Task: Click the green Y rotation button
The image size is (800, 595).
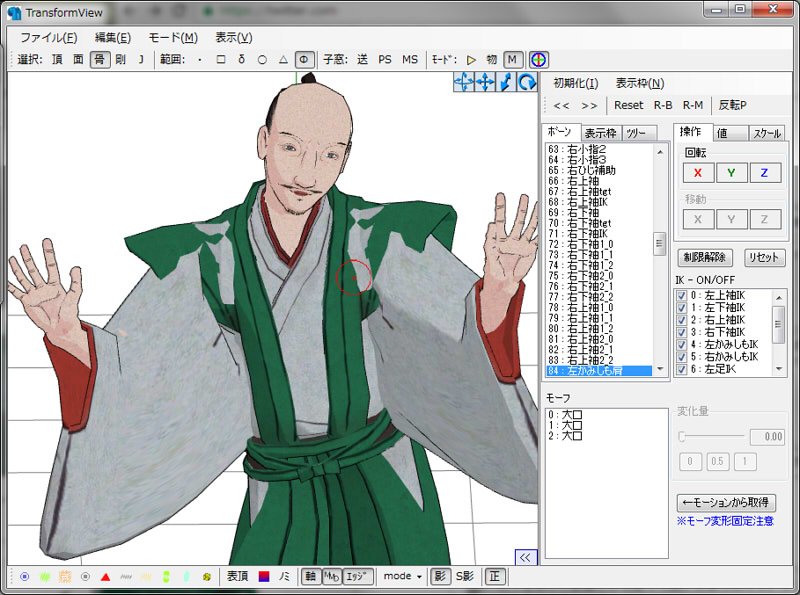Action: 731,173
